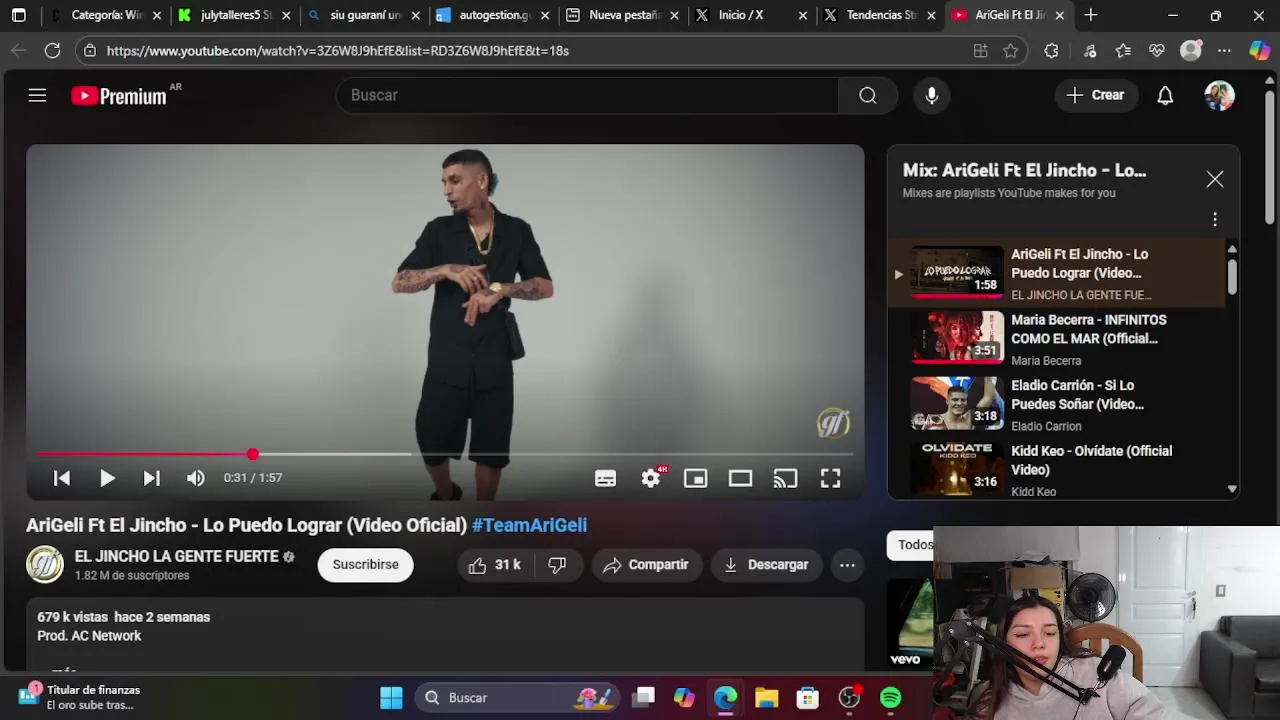Add page to favorites star
Image resolution: width=1280 pixels, height=720 pixels.
(1011, 51)
